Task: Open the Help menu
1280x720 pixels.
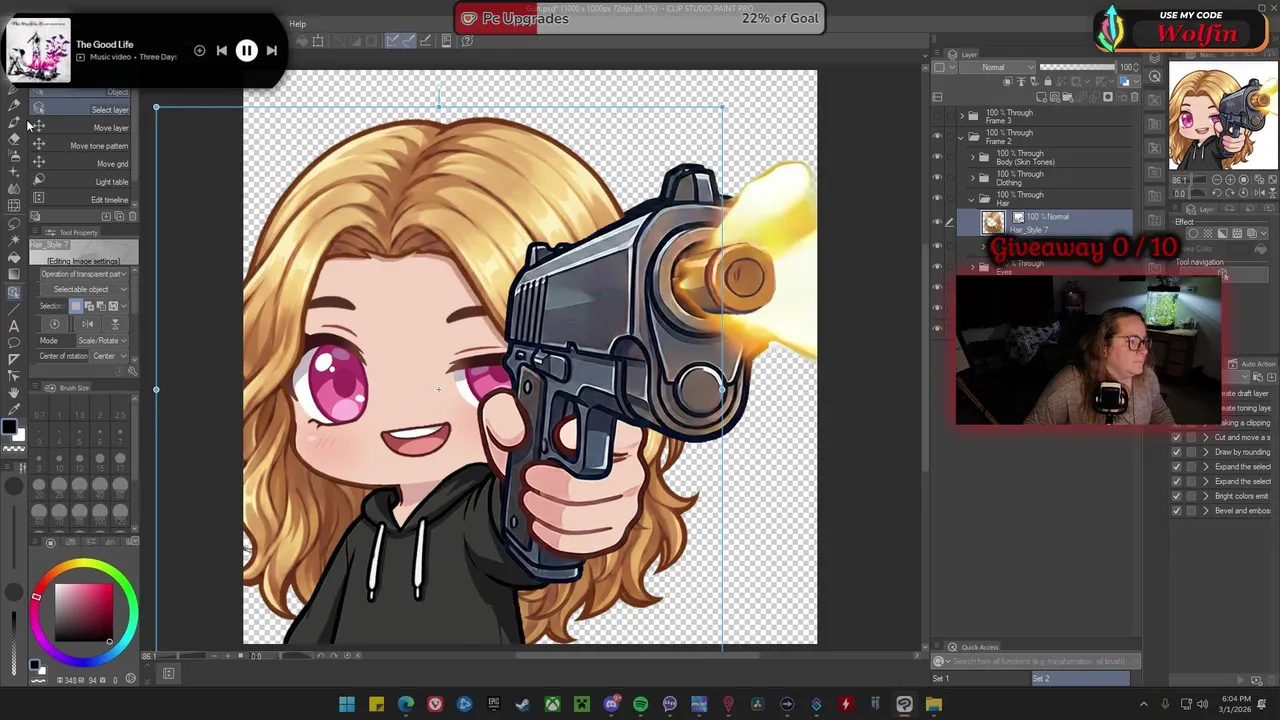Action: 298,24
